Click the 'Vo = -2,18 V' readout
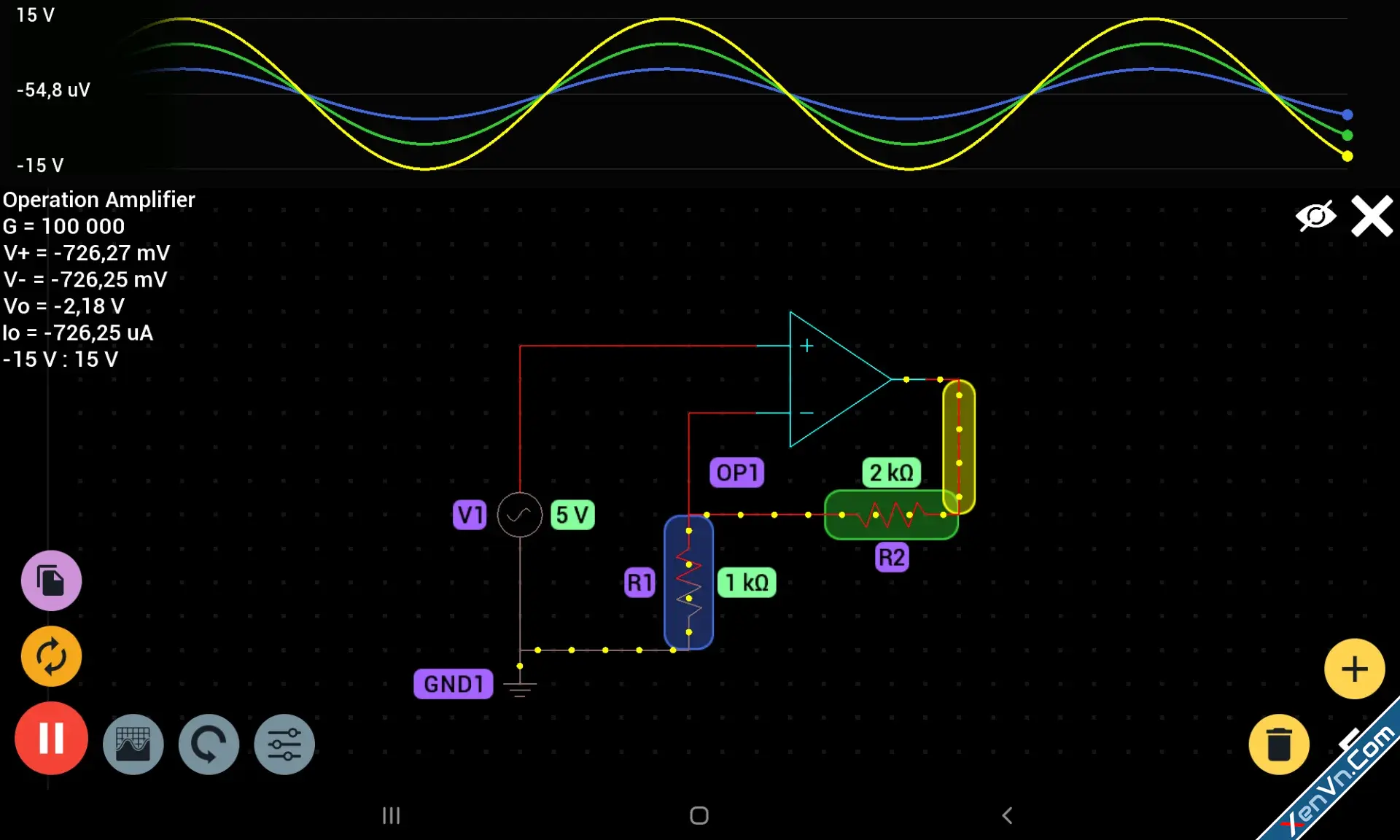Screen dimensions: 1400x840 point(64,306)
